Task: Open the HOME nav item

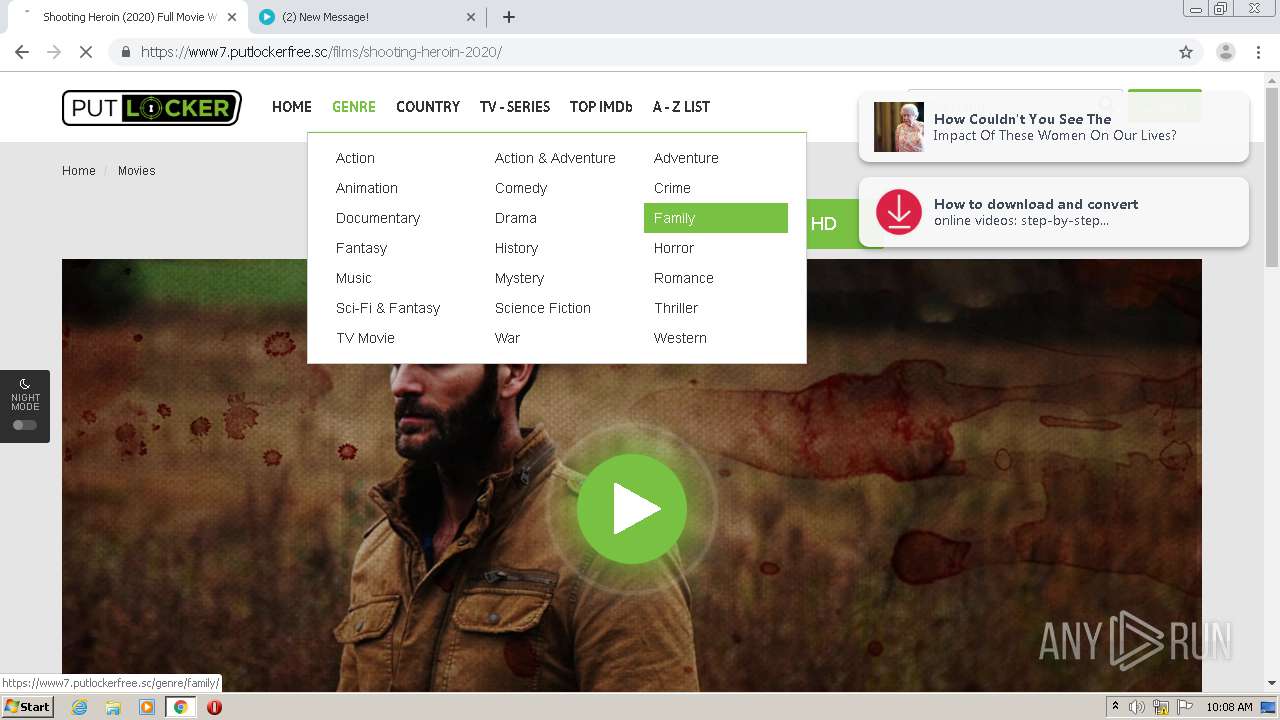Action: coord(292,107)
